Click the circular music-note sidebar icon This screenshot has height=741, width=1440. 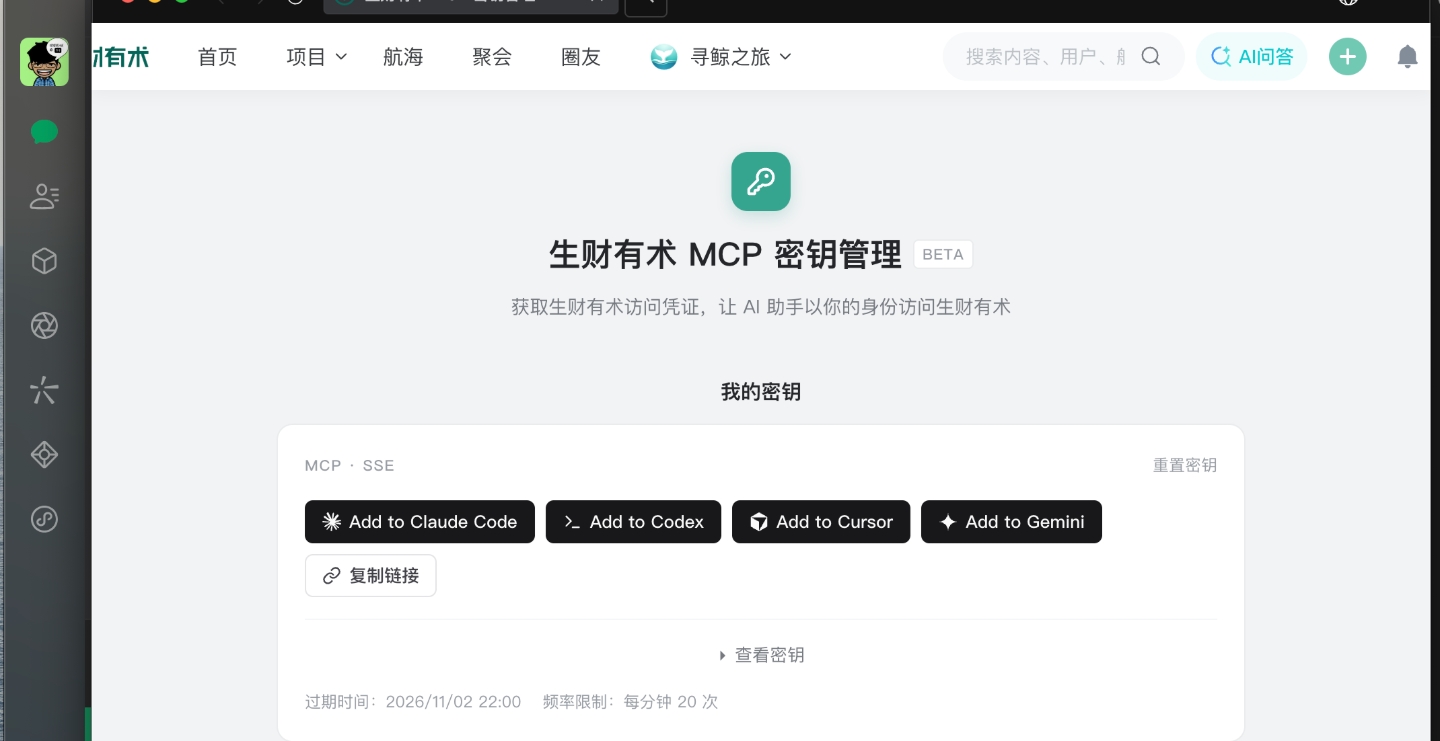pos(44,519)
